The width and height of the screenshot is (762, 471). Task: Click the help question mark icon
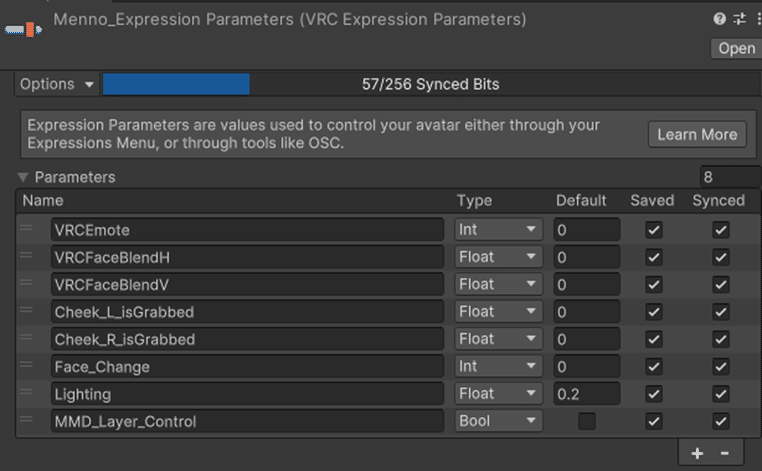pos(719,19)
